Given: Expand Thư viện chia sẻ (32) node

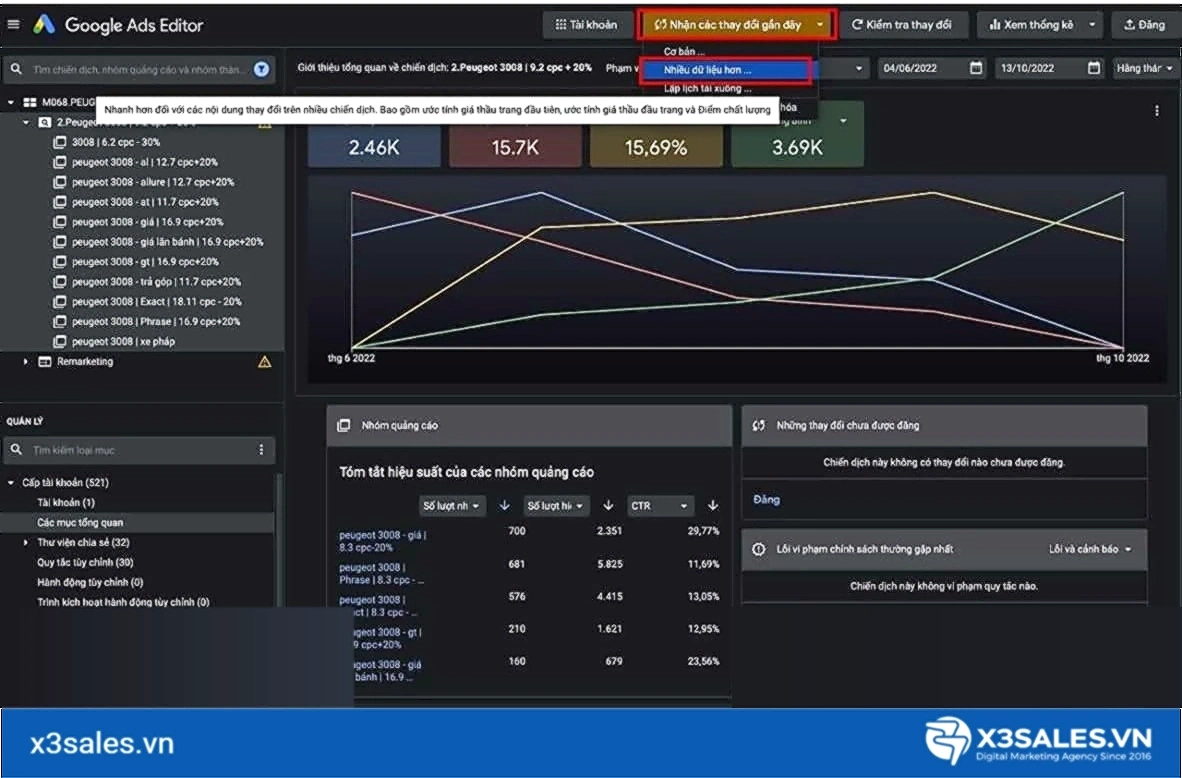Looking at the screenshot, I should pyautogui.click(x=26, y=542).
